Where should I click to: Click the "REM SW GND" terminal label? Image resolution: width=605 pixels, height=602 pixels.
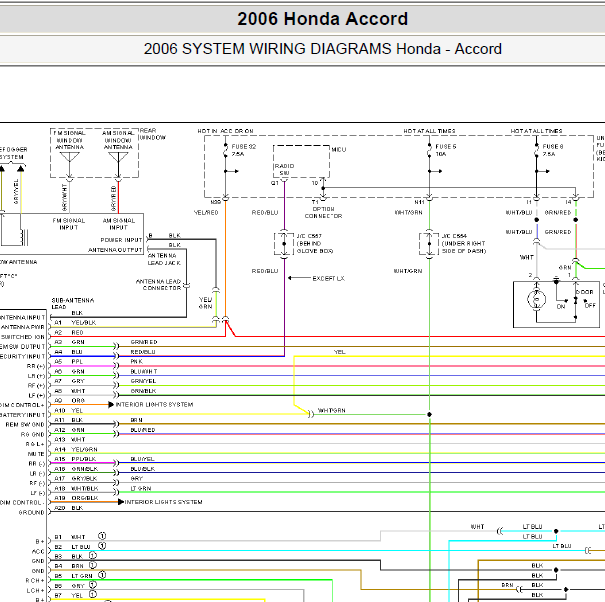coord(25,424)
